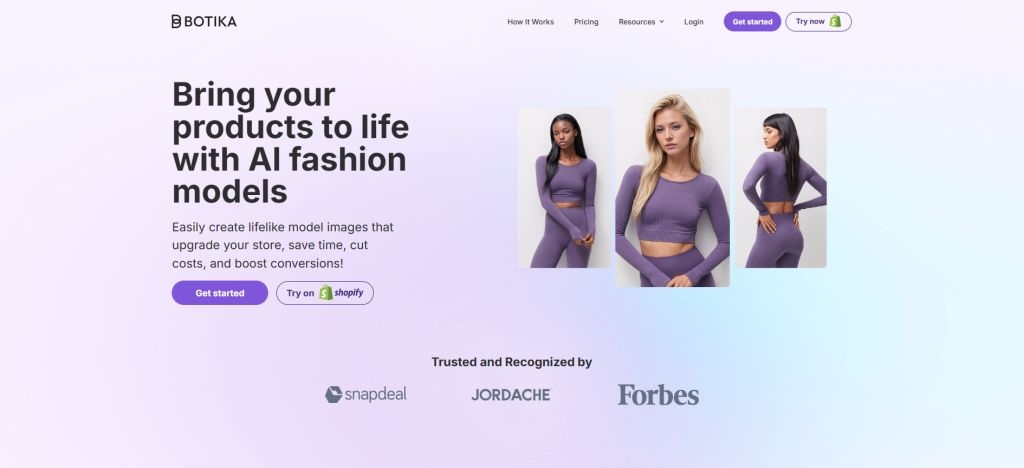This screenshot has height=468, width=1024.
Task: Click the Botika logo icon
Action: coord(176,22)
